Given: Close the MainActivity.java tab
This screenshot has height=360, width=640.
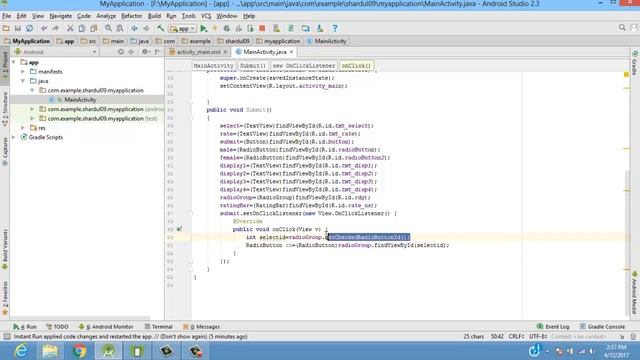Looking at the screenshot, I should click(291, 52).
